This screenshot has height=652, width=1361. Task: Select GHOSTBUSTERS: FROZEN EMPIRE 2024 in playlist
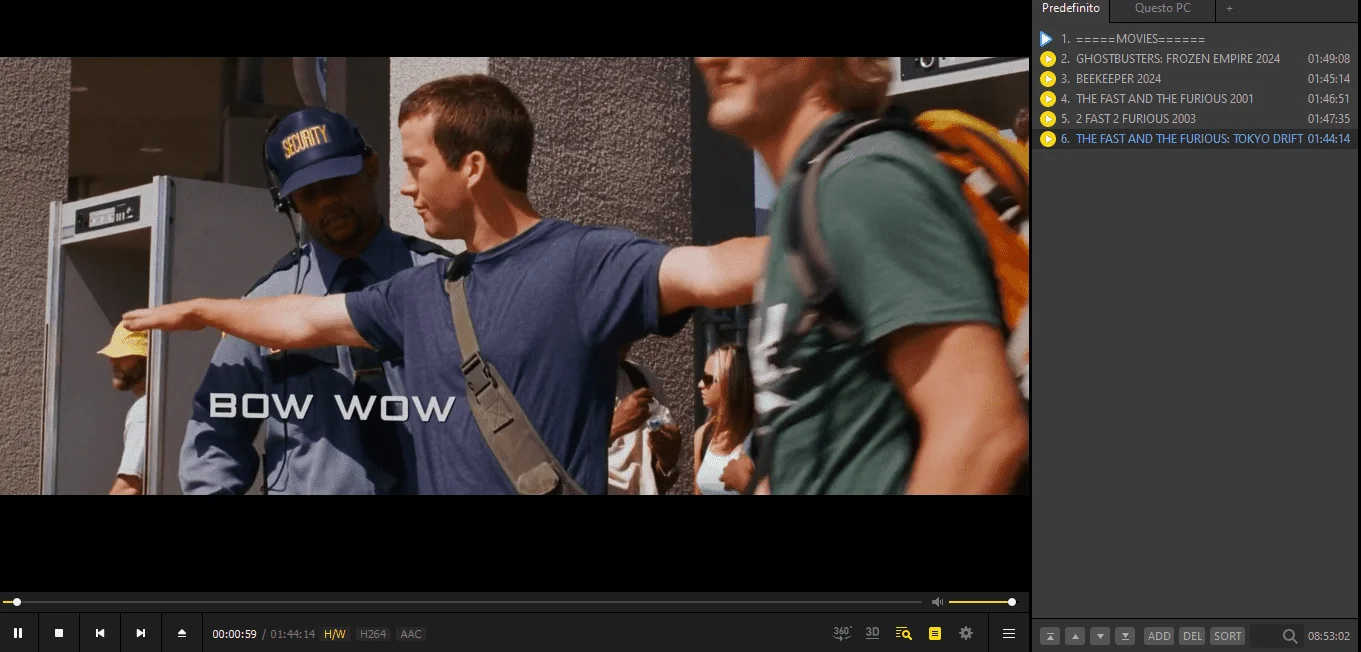click(x=1195, y=59)
